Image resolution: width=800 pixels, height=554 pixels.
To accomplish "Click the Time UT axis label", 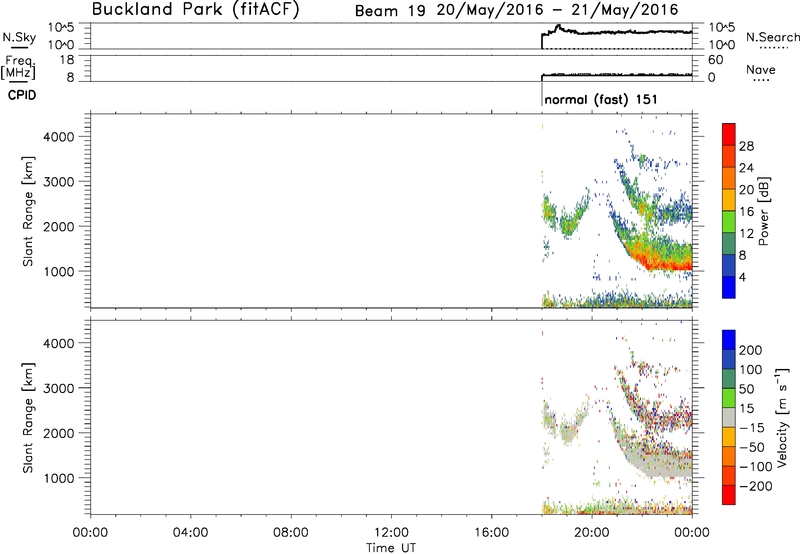I will (x=391, y=548).
